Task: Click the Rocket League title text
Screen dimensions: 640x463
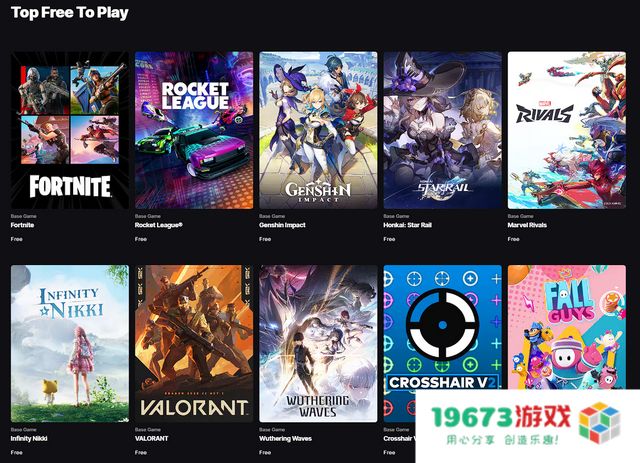Action: click(159, 225)
